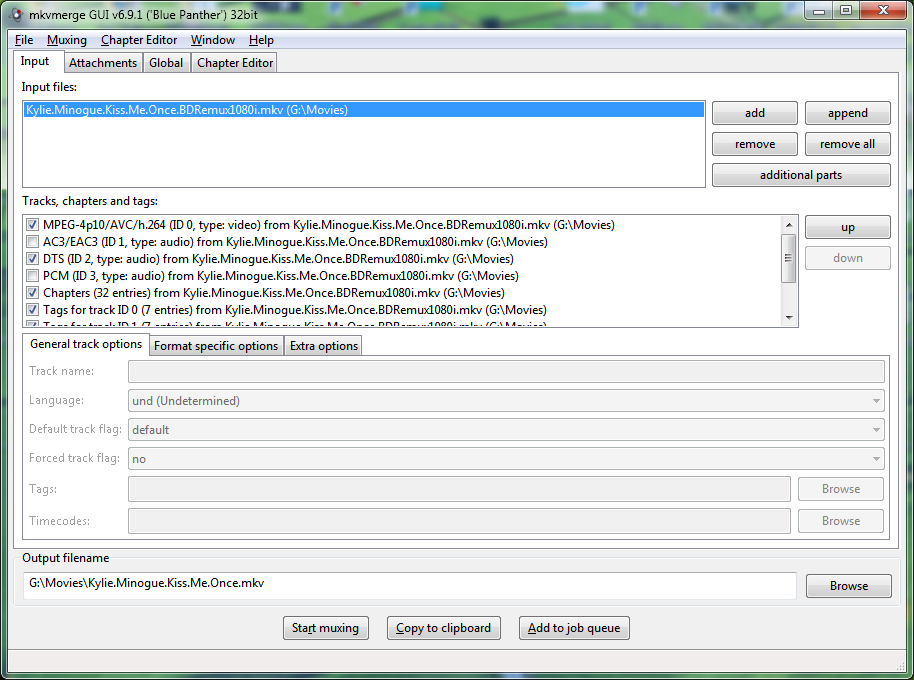This screenshot has width=914, height=680.
Task: Open the File menu
Action: pyautogui.click(x=24, y=40)
